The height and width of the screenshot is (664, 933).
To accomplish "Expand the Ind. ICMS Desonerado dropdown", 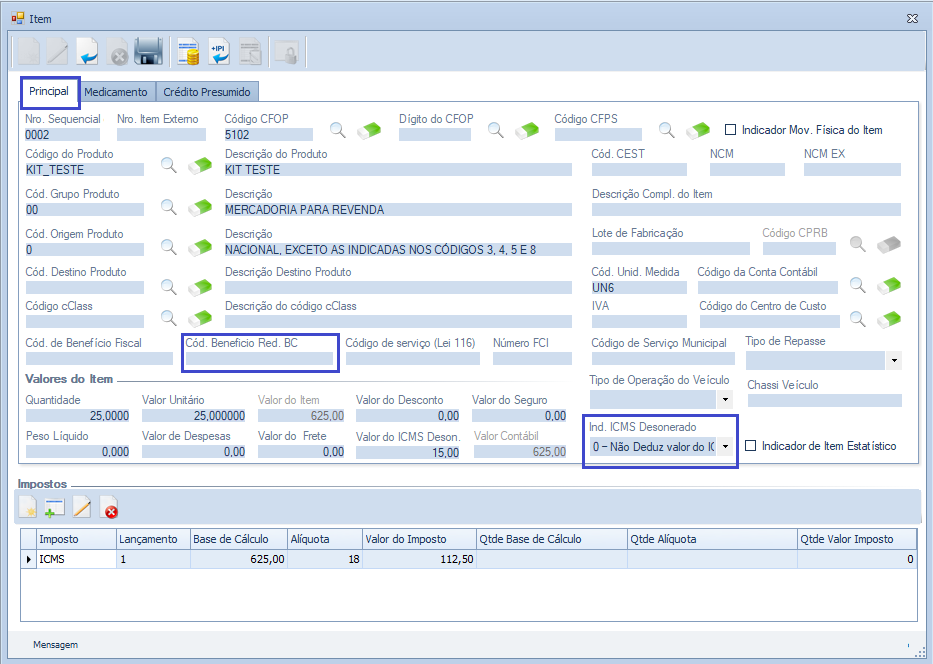I will (x=725, y=447).
